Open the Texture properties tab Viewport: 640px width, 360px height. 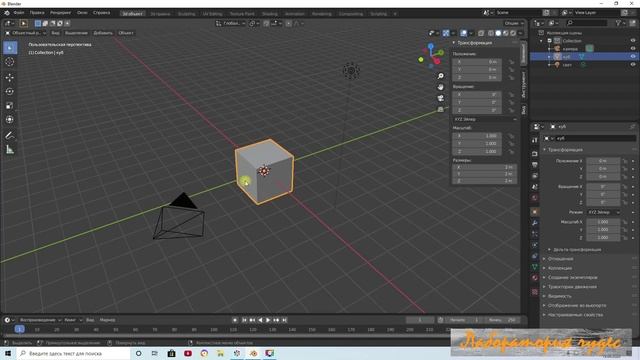[535, 292]
